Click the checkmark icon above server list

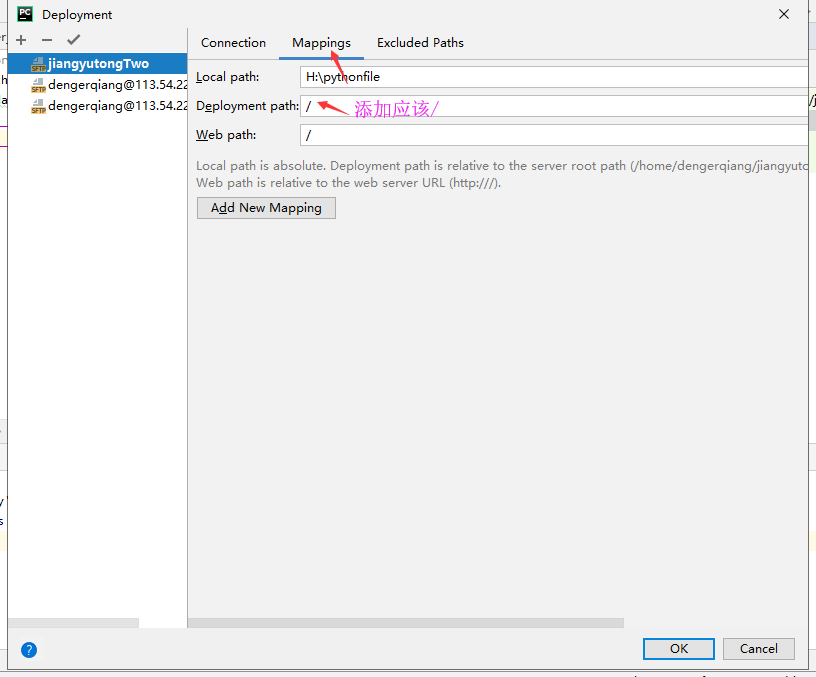click(x=73, y=40)
